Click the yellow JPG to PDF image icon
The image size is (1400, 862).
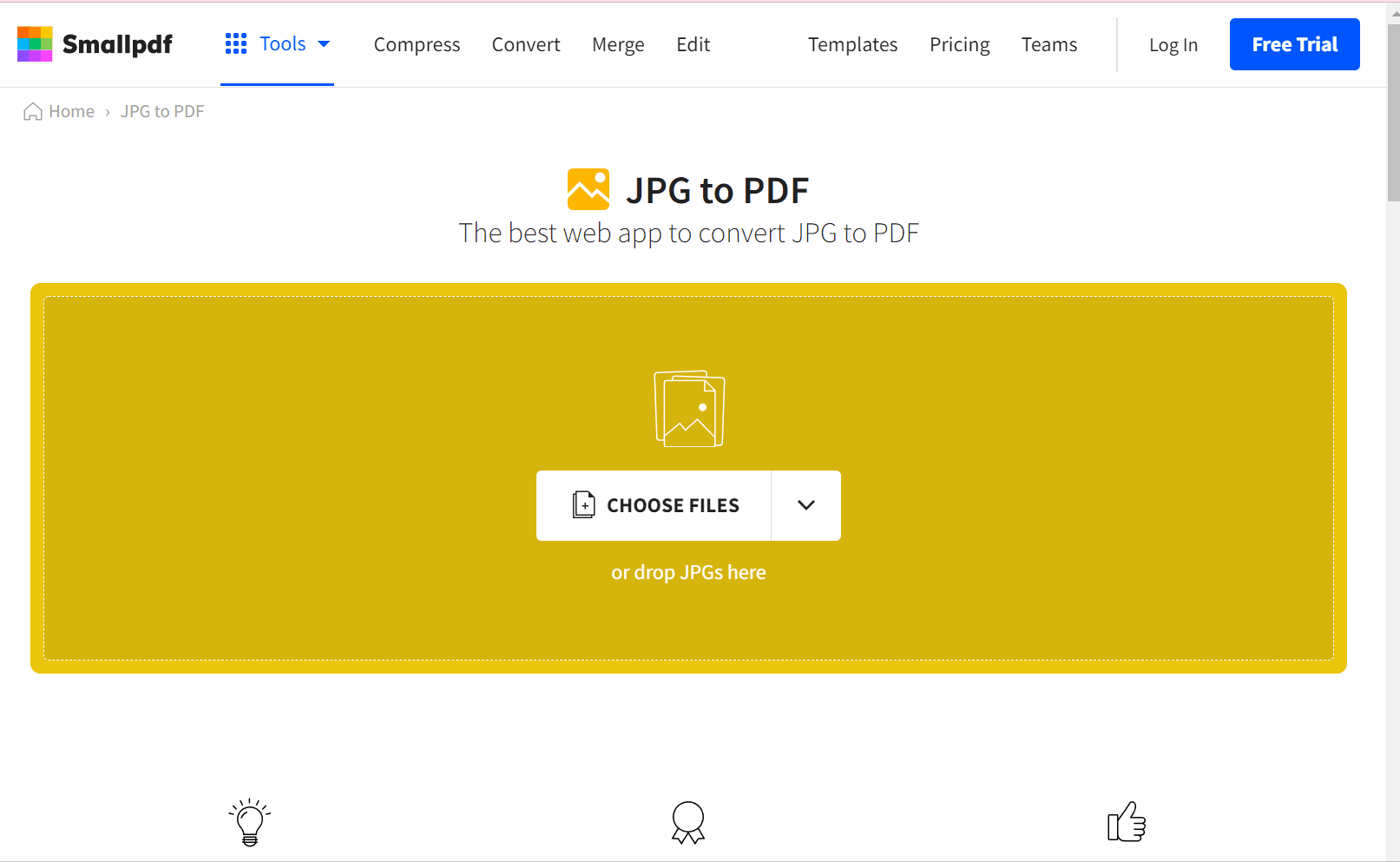588,188
